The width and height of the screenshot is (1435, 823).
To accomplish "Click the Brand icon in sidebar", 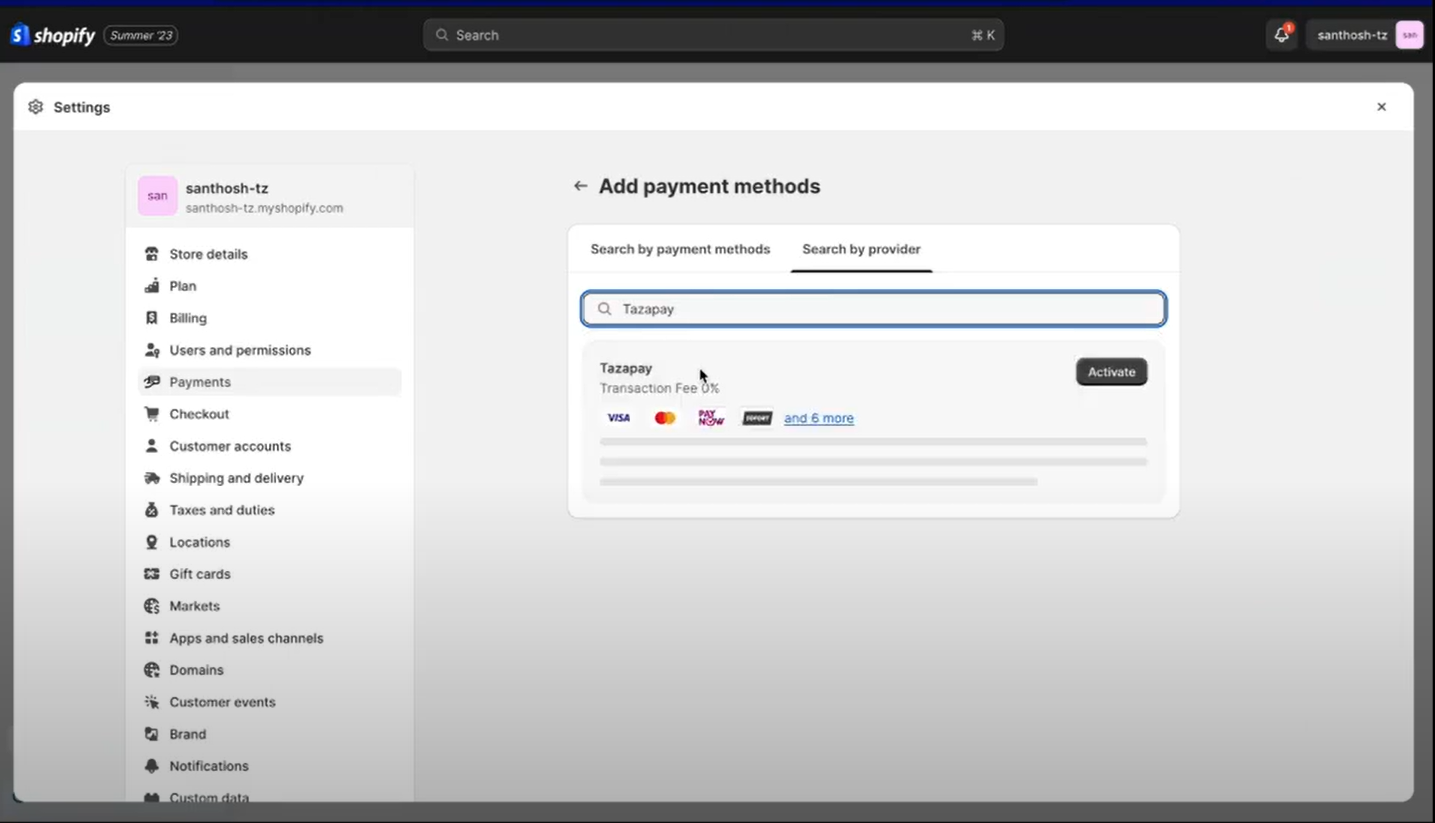I will pos(152,734).
